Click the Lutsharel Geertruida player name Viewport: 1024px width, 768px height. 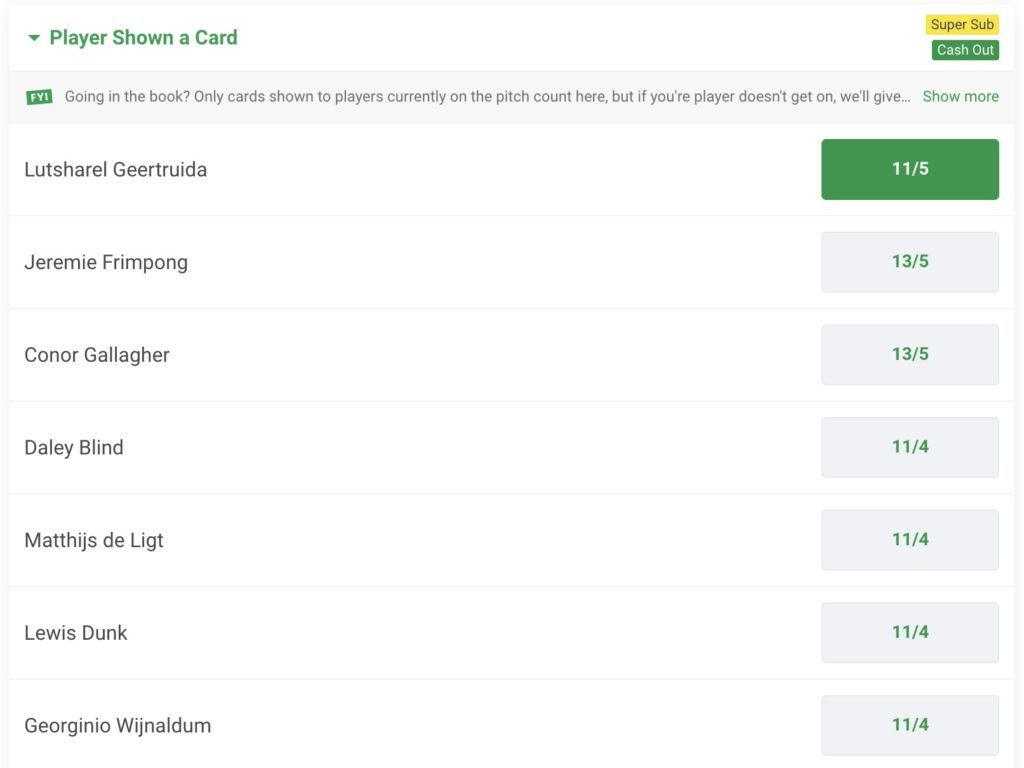[x=115, y=170]
